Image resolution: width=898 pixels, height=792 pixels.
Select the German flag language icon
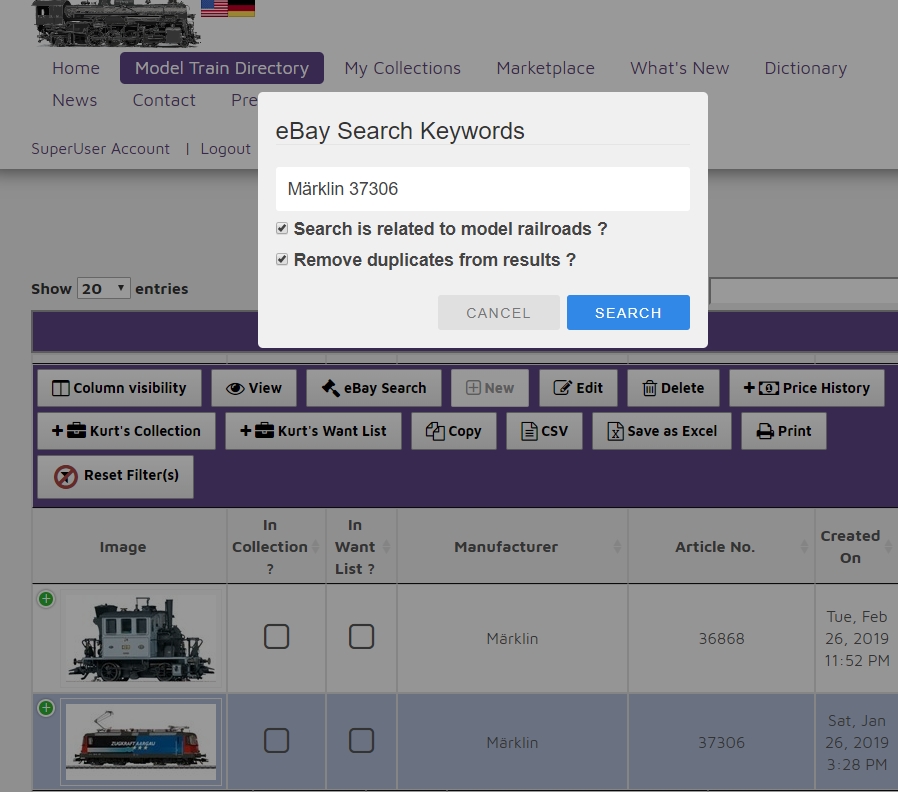click(x=241, y=8)
